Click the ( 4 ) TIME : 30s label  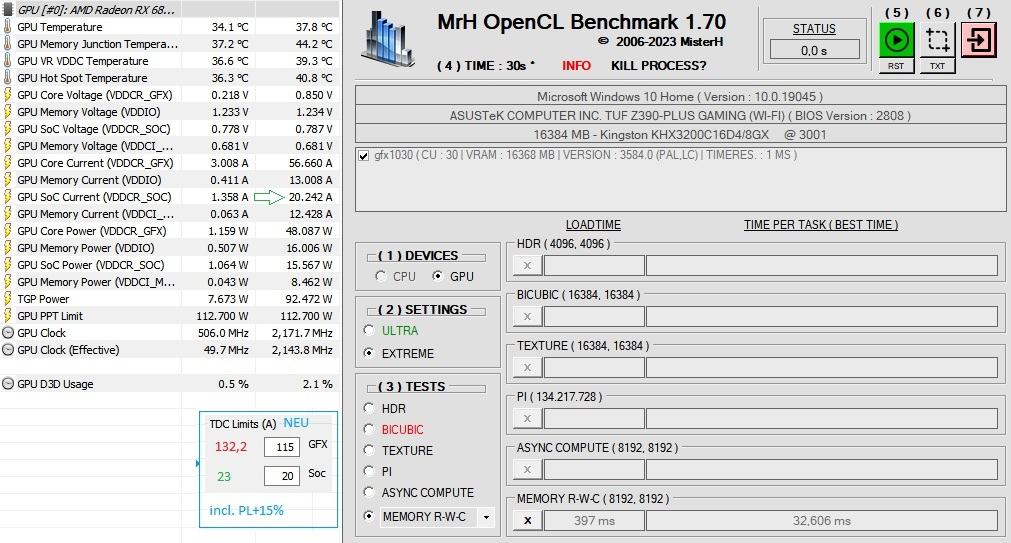(x=486, y=66)
